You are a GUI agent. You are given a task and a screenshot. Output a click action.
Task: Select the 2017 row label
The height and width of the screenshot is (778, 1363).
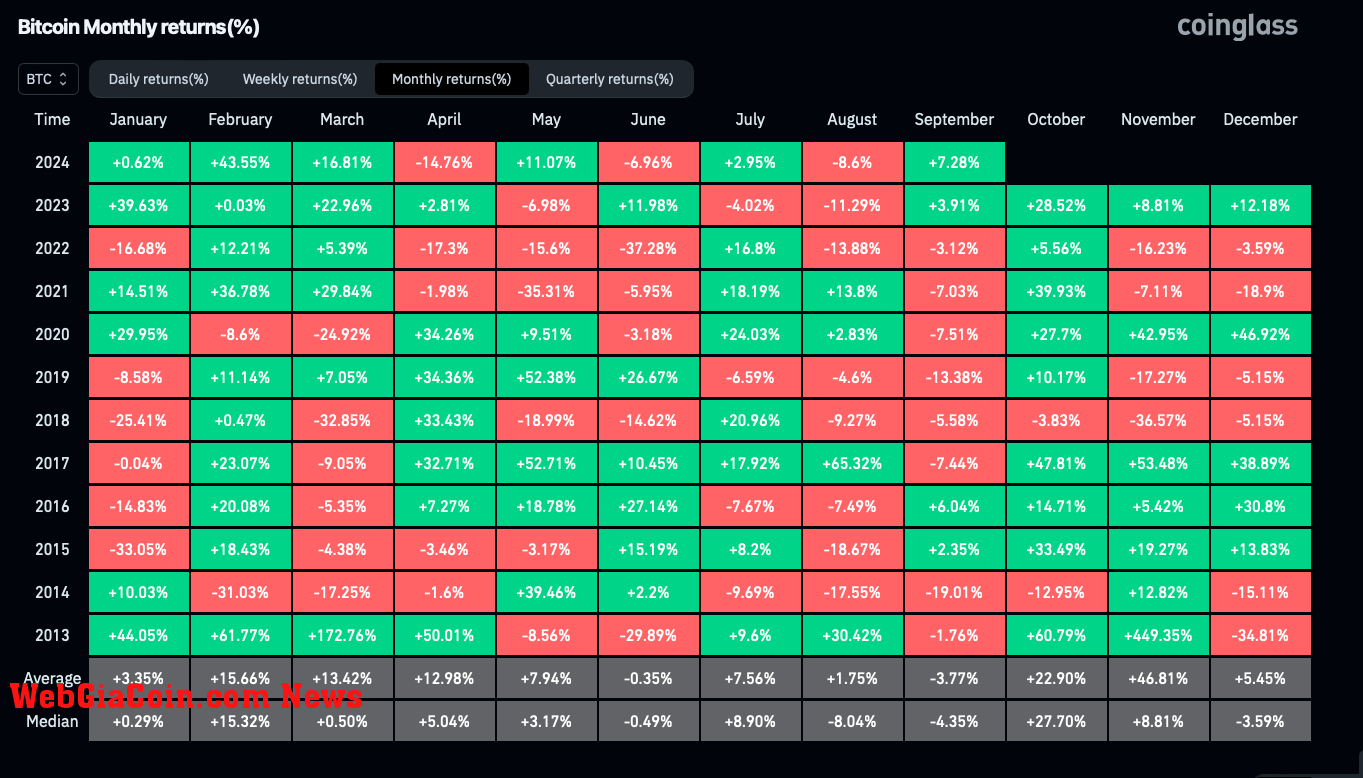[x=52, y=463]
